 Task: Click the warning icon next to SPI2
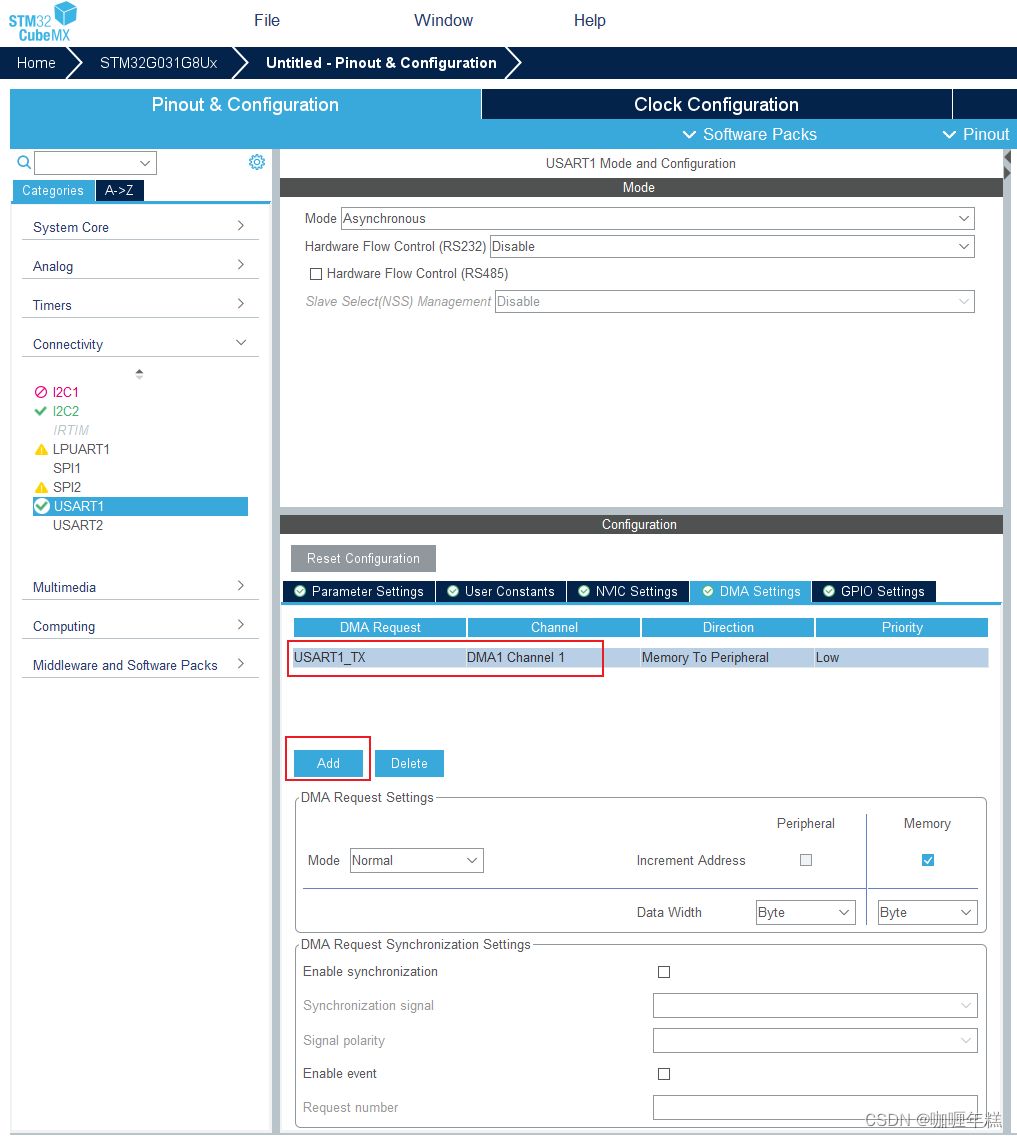41,487
